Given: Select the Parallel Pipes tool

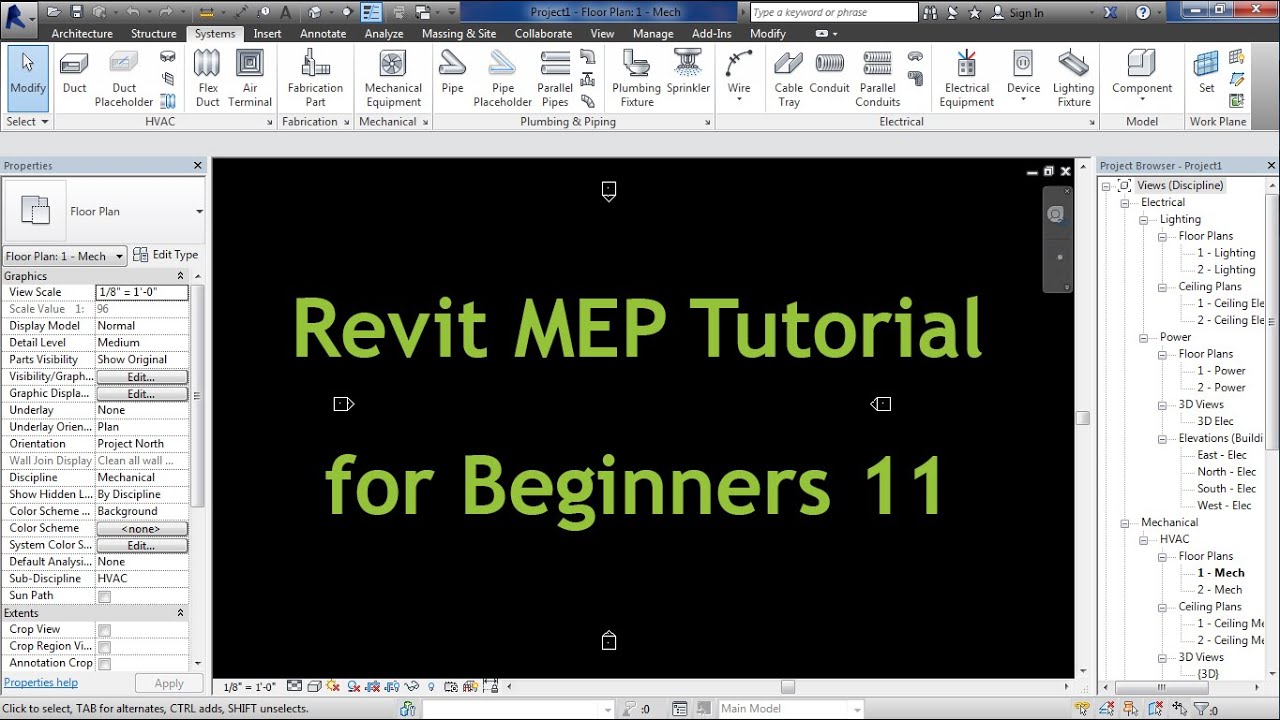Looking at the screenshot, I should (555, 78).
